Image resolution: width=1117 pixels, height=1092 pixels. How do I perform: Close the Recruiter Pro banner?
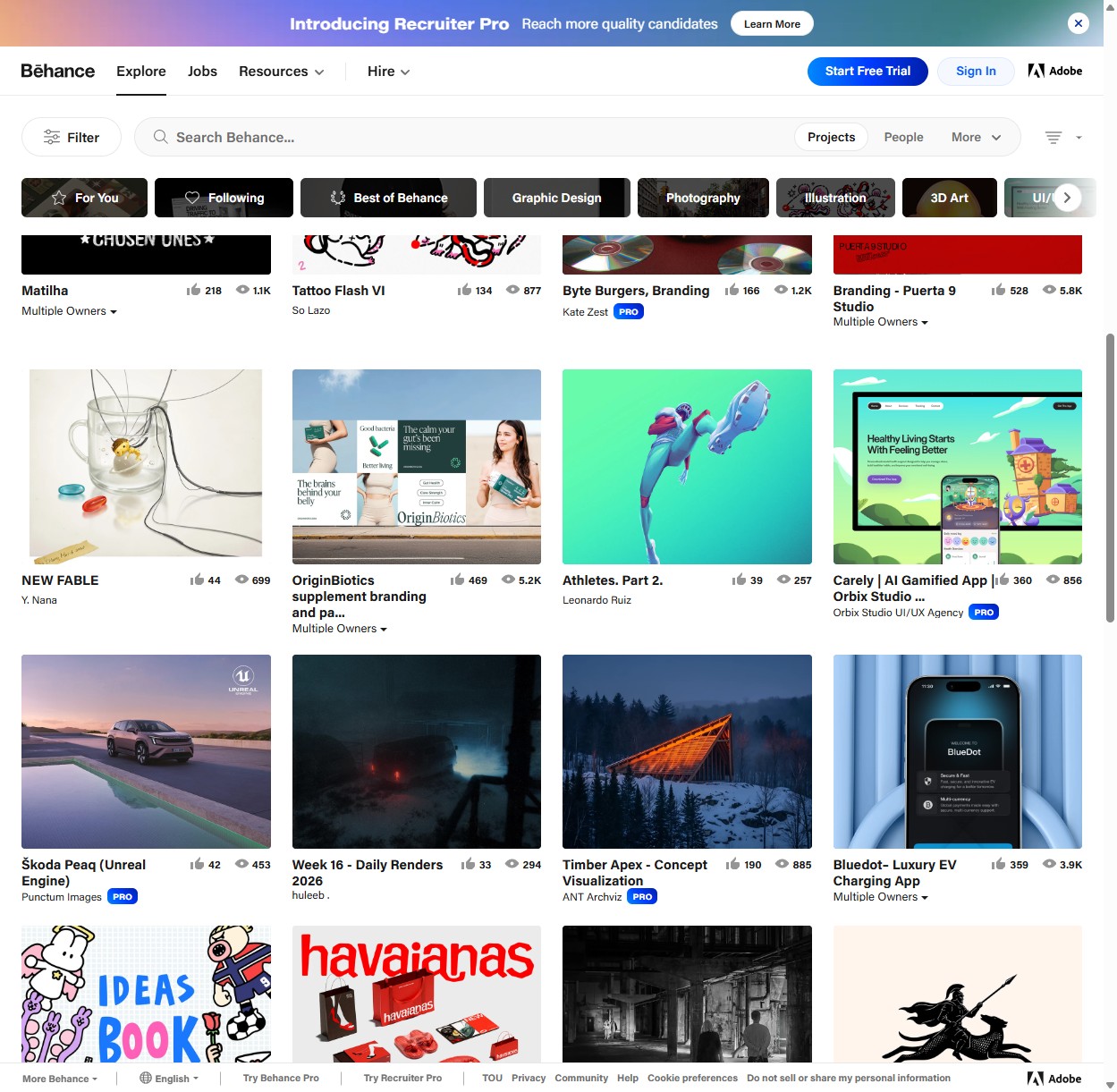(x=1079, y=23)
